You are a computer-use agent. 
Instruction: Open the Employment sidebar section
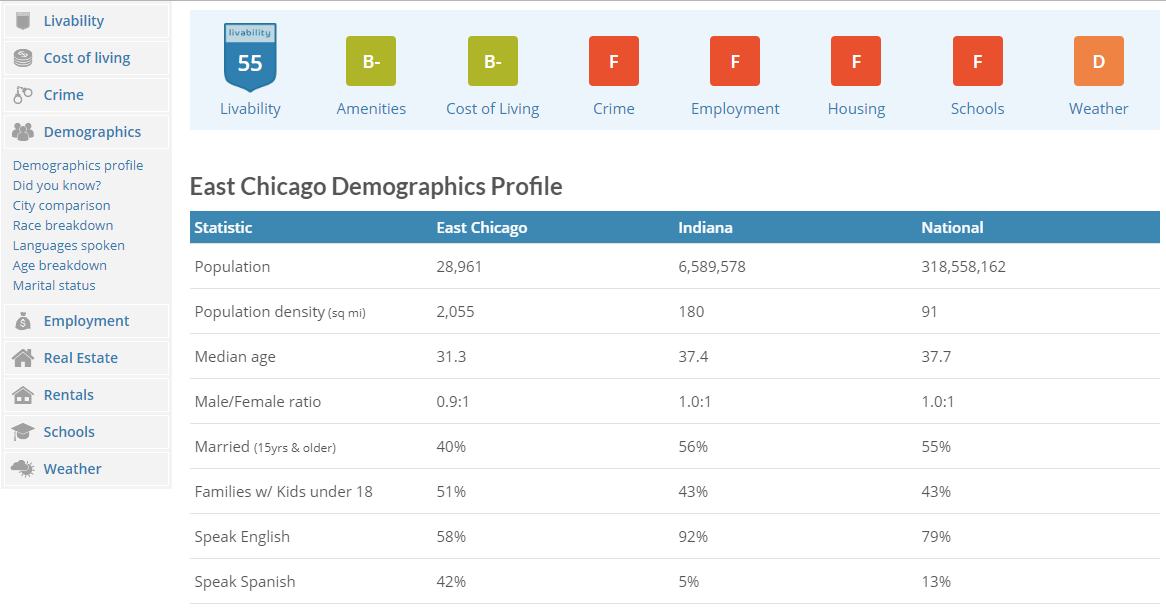pos(86,321)
